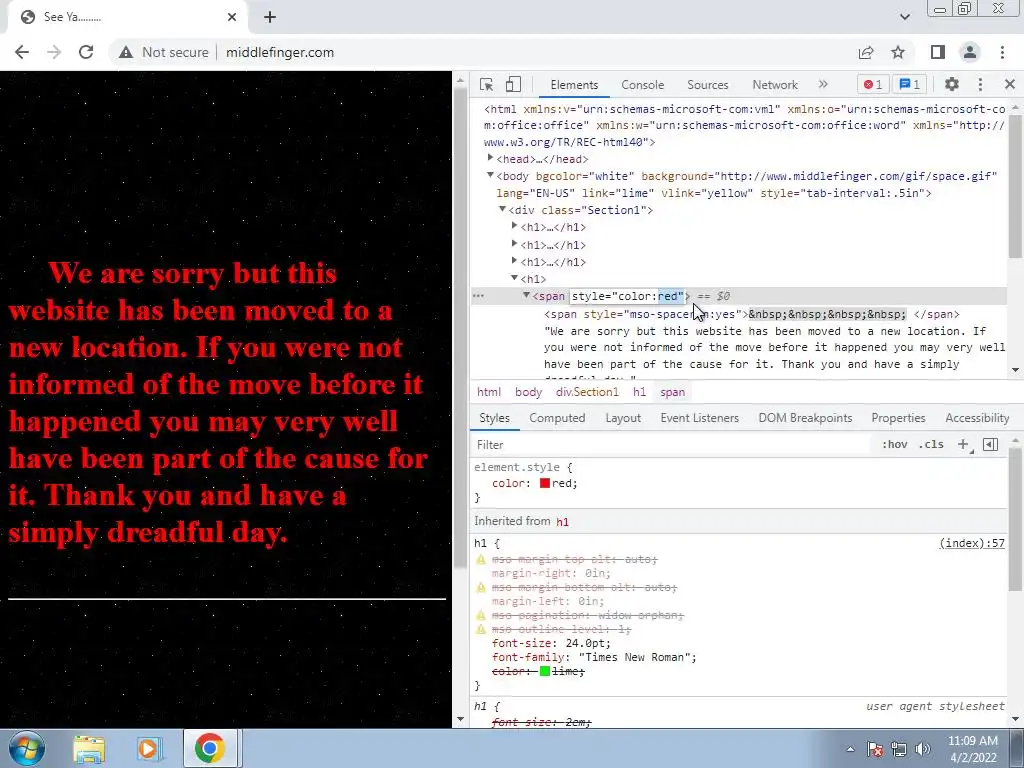Collapse the selected span node

pos(526,295)
